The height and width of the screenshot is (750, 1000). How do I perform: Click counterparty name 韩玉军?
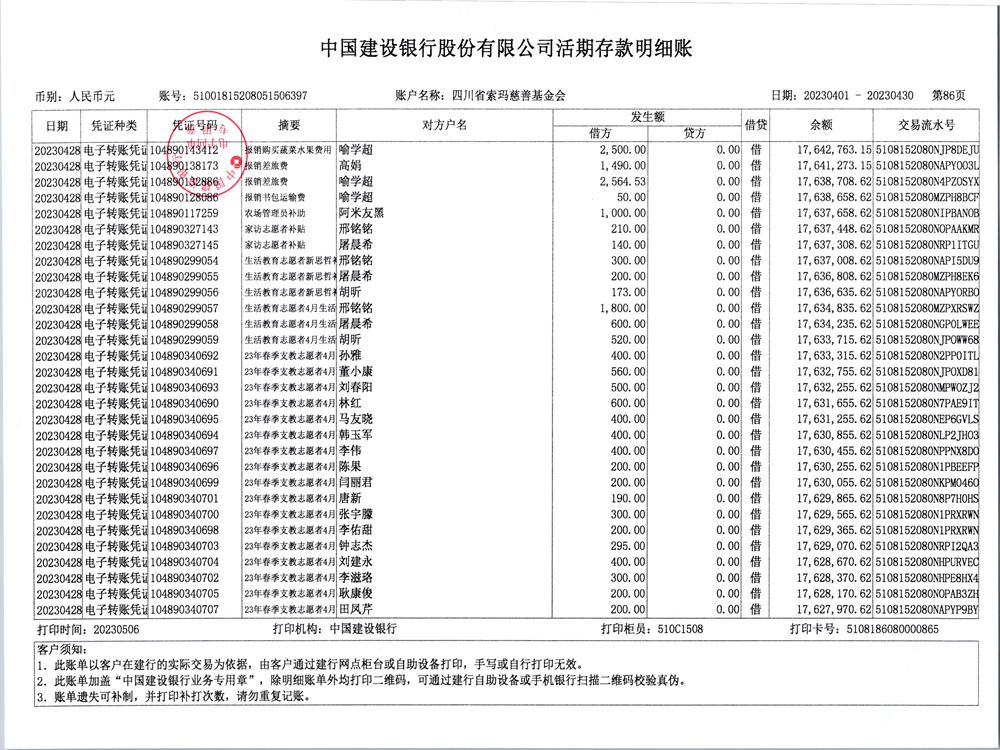[356, 435]
